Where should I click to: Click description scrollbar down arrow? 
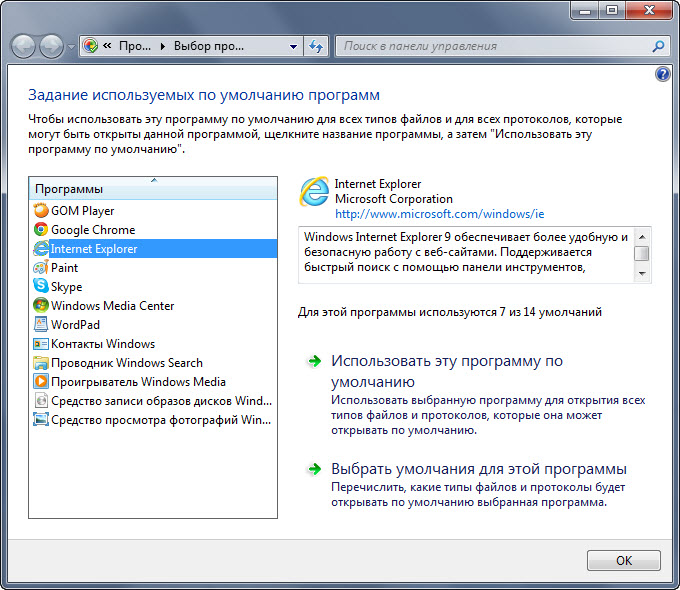pos(642,274)
